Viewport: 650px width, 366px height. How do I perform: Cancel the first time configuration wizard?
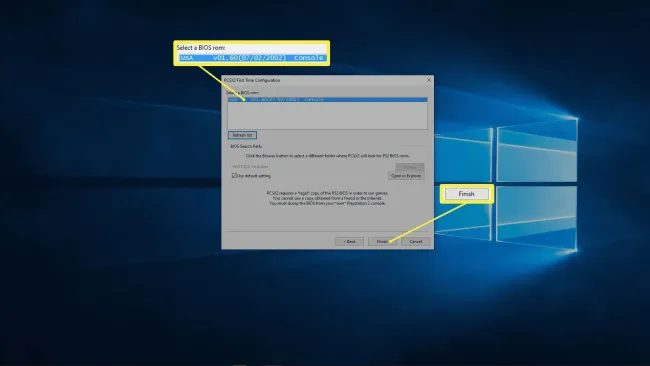tap(416, 241)
